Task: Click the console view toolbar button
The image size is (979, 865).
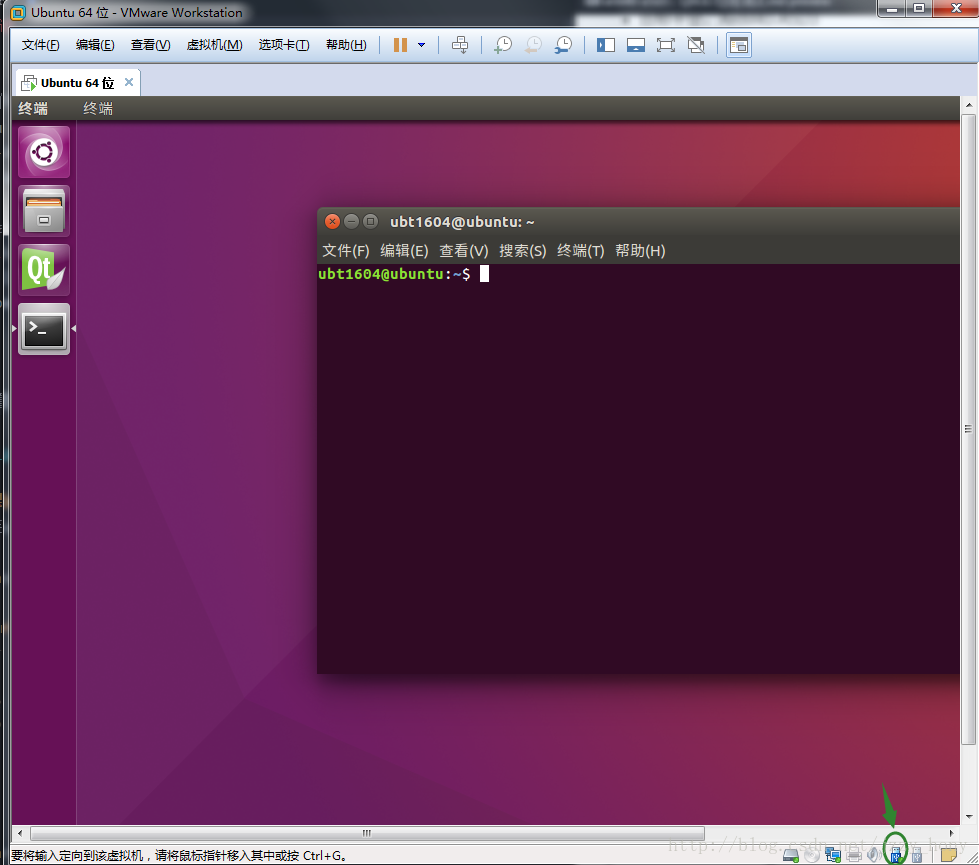Action: point(739,45)
